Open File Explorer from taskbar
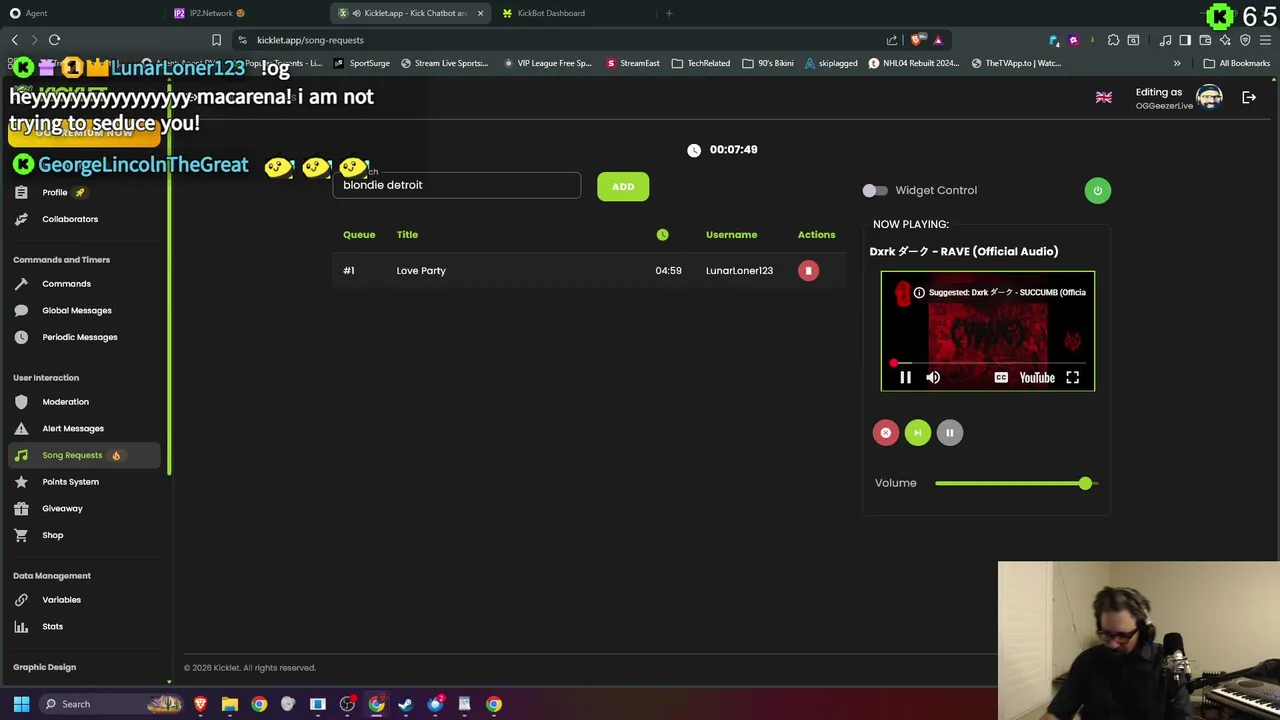This screenshot has width=1280, height=720. 229,704
